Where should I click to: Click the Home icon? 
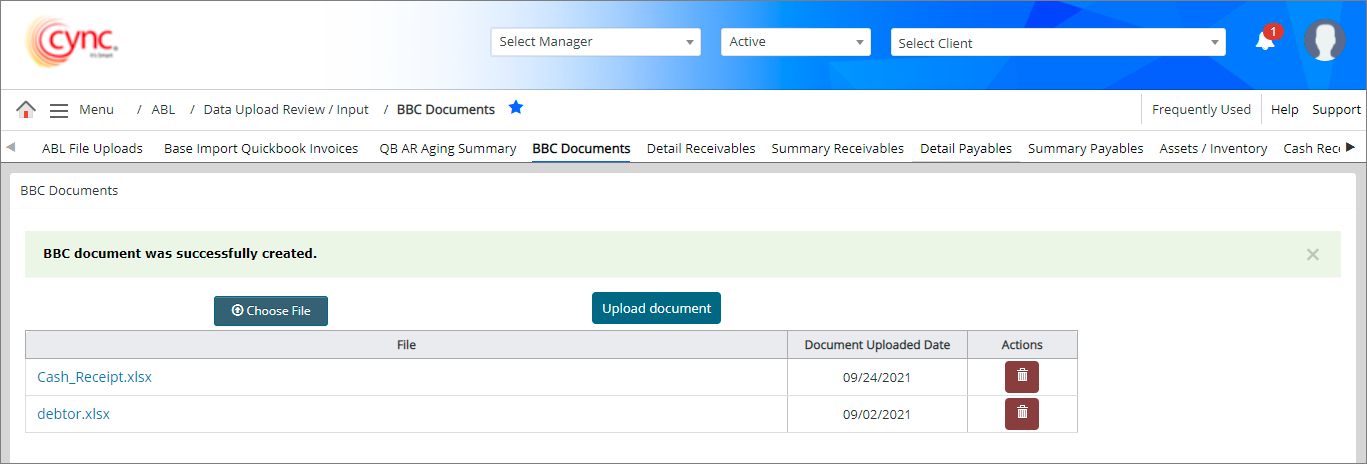[26, 110]
